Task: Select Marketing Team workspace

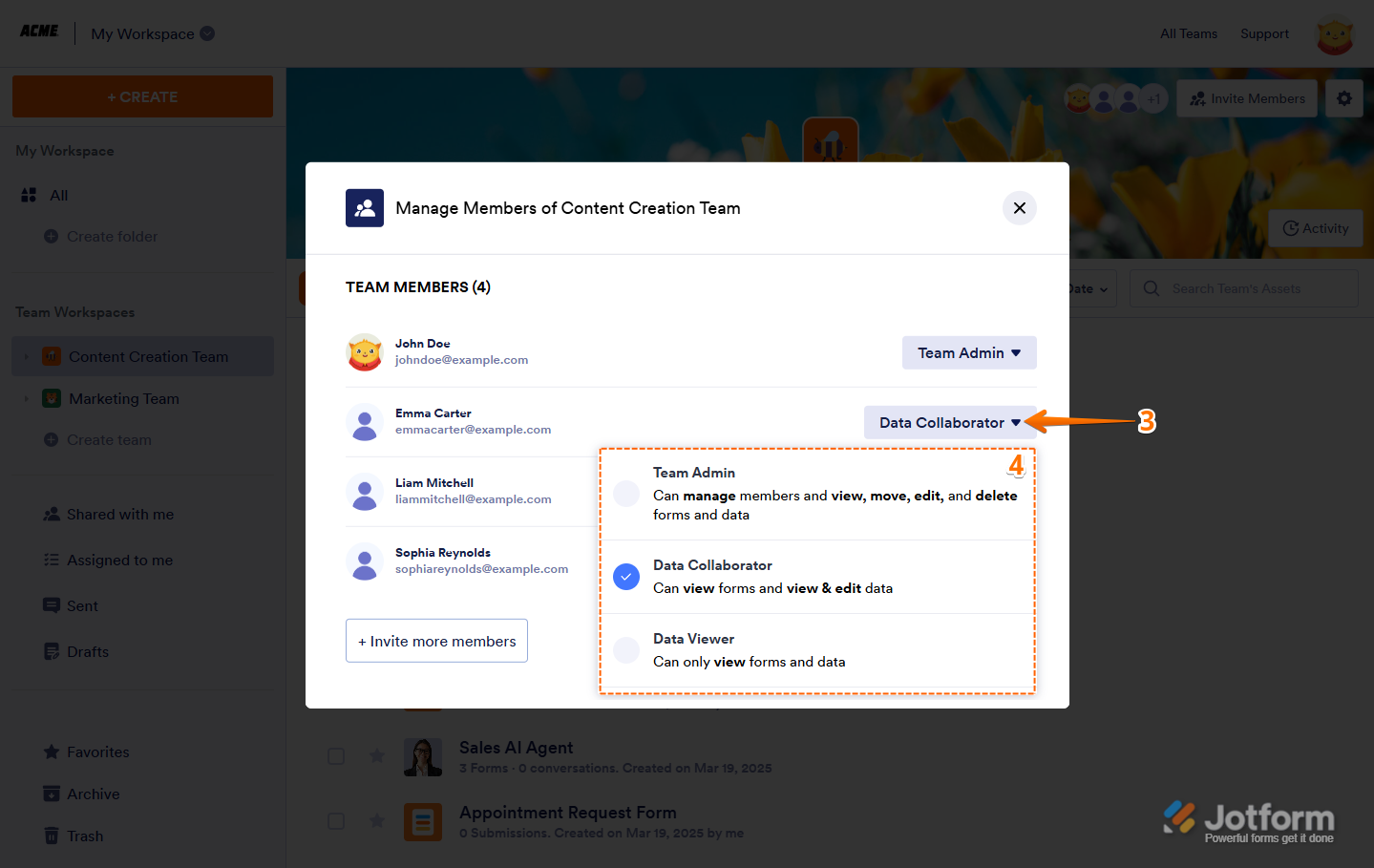Action: (x=123, y=399)
